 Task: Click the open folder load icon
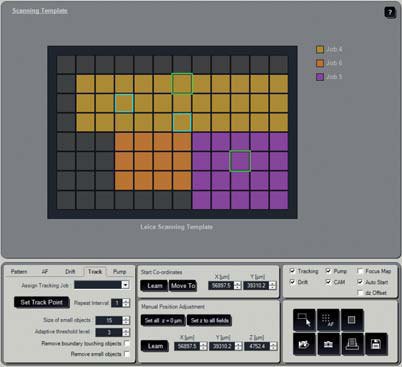click(x=304, y=344)
